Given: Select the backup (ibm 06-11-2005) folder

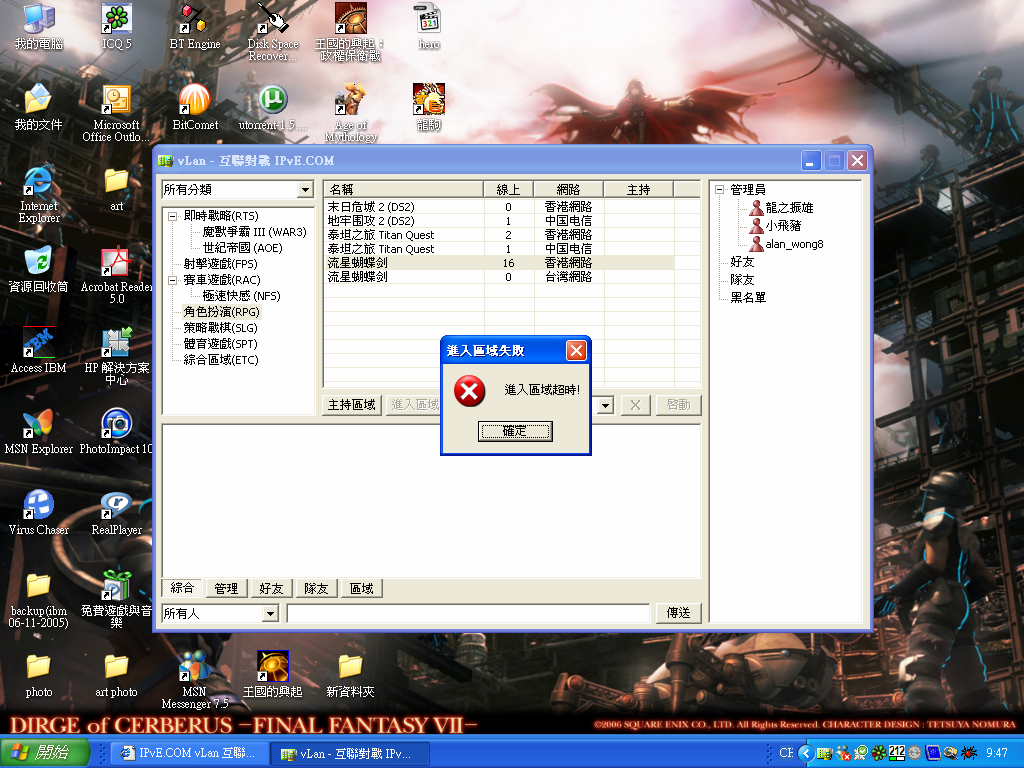Looking at the screenshot, I should click(39, 598).
